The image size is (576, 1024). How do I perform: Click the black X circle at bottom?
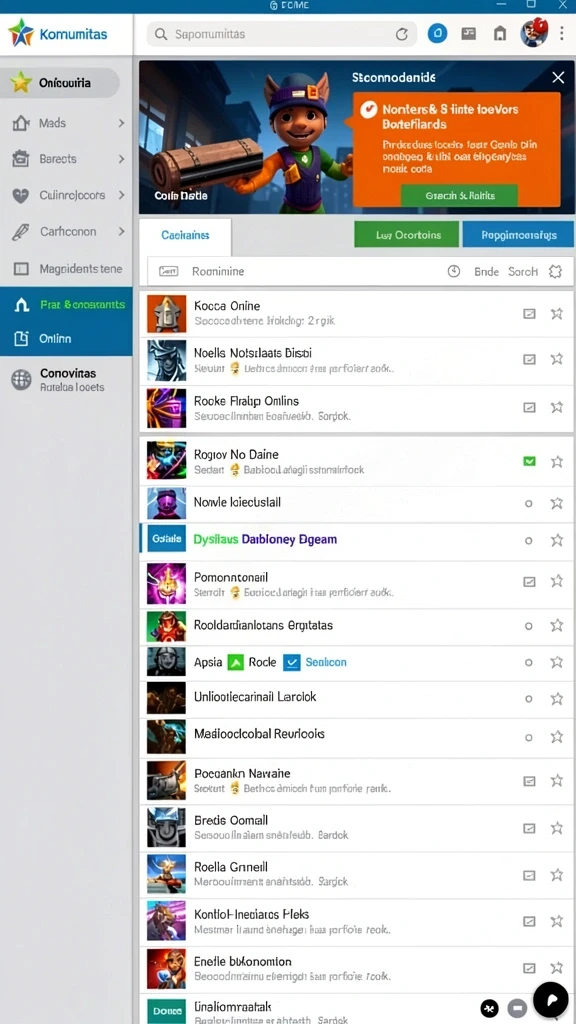coord(490,1008)
